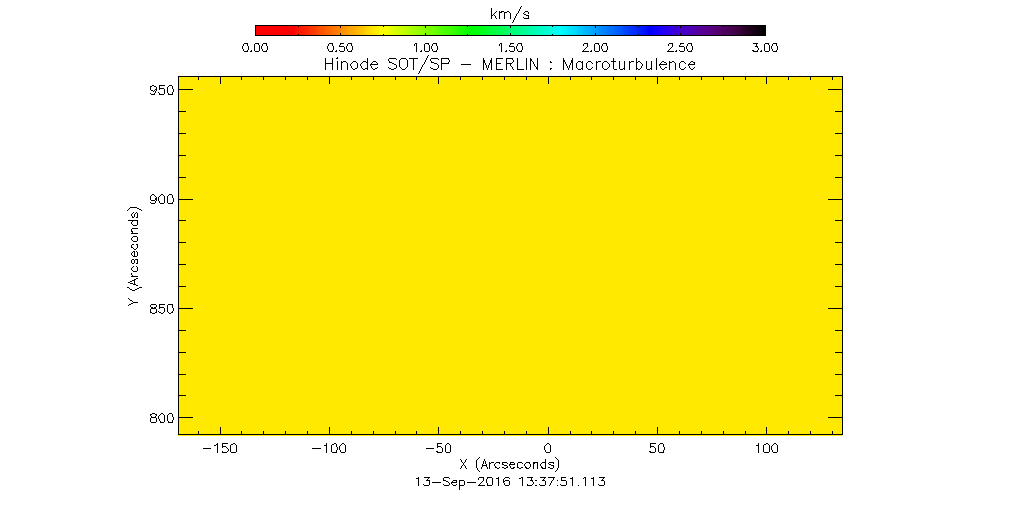
Task: Click the red end of the colorbar
Action: pyautogui.click(x=261, y=30)
